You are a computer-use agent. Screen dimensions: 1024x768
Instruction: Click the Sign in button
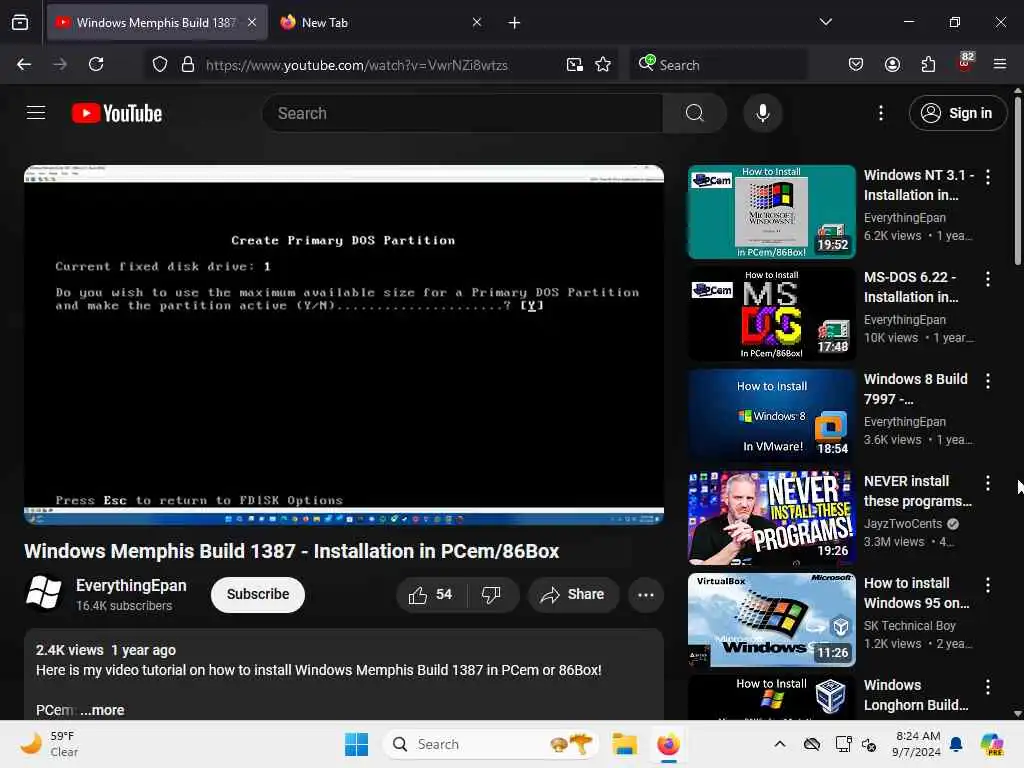click(x=957, y=113)
